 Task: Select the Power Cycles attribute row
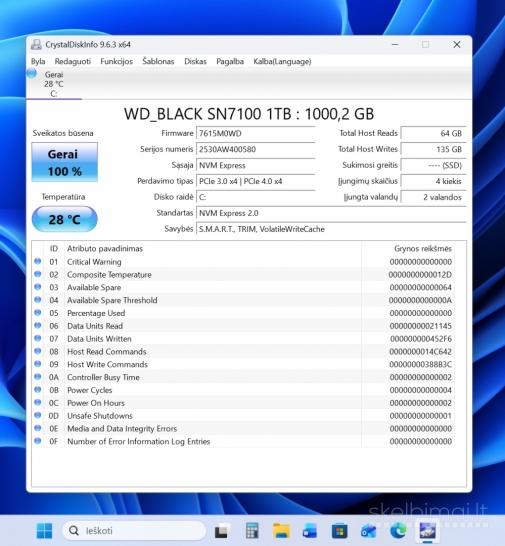pos(243,390)
